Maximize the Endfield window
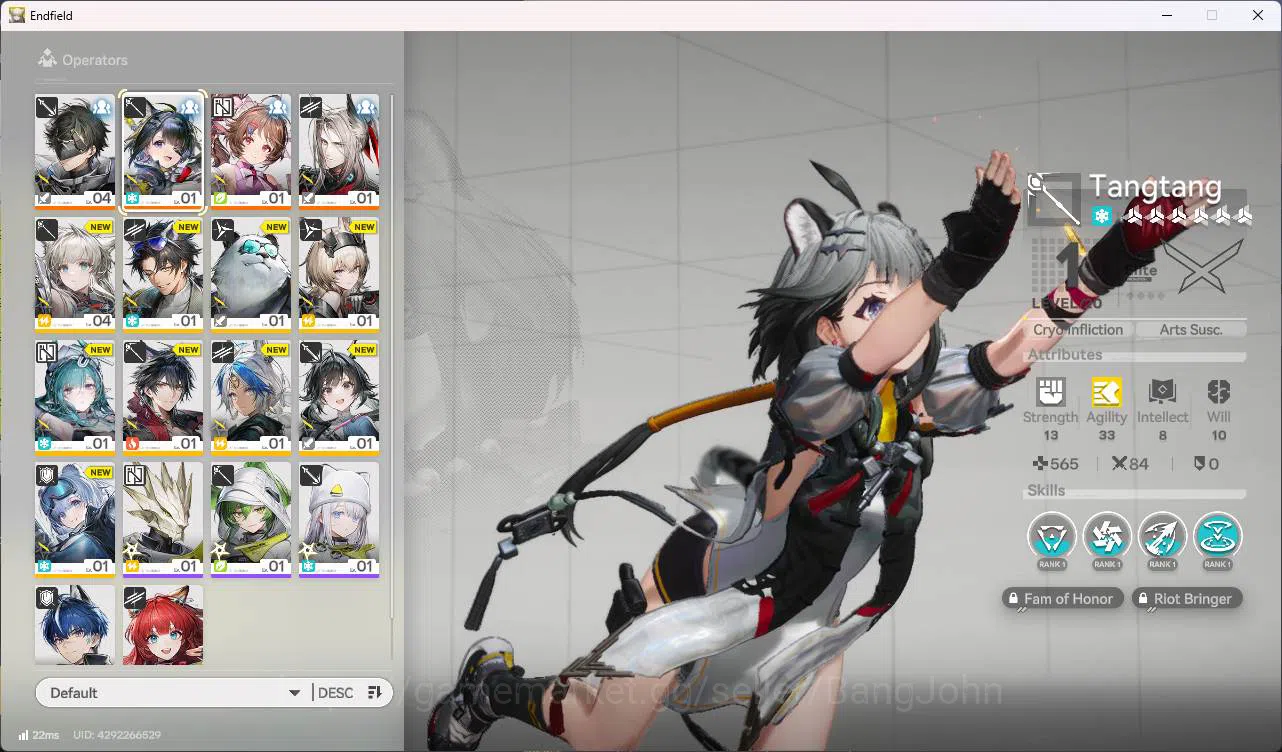 [x=1212, y=15]
